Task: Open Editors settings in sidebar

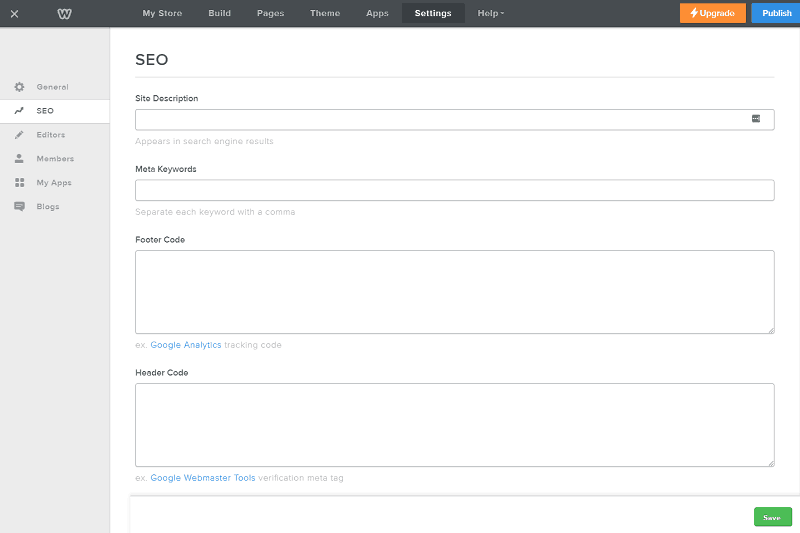Action: 55,135
